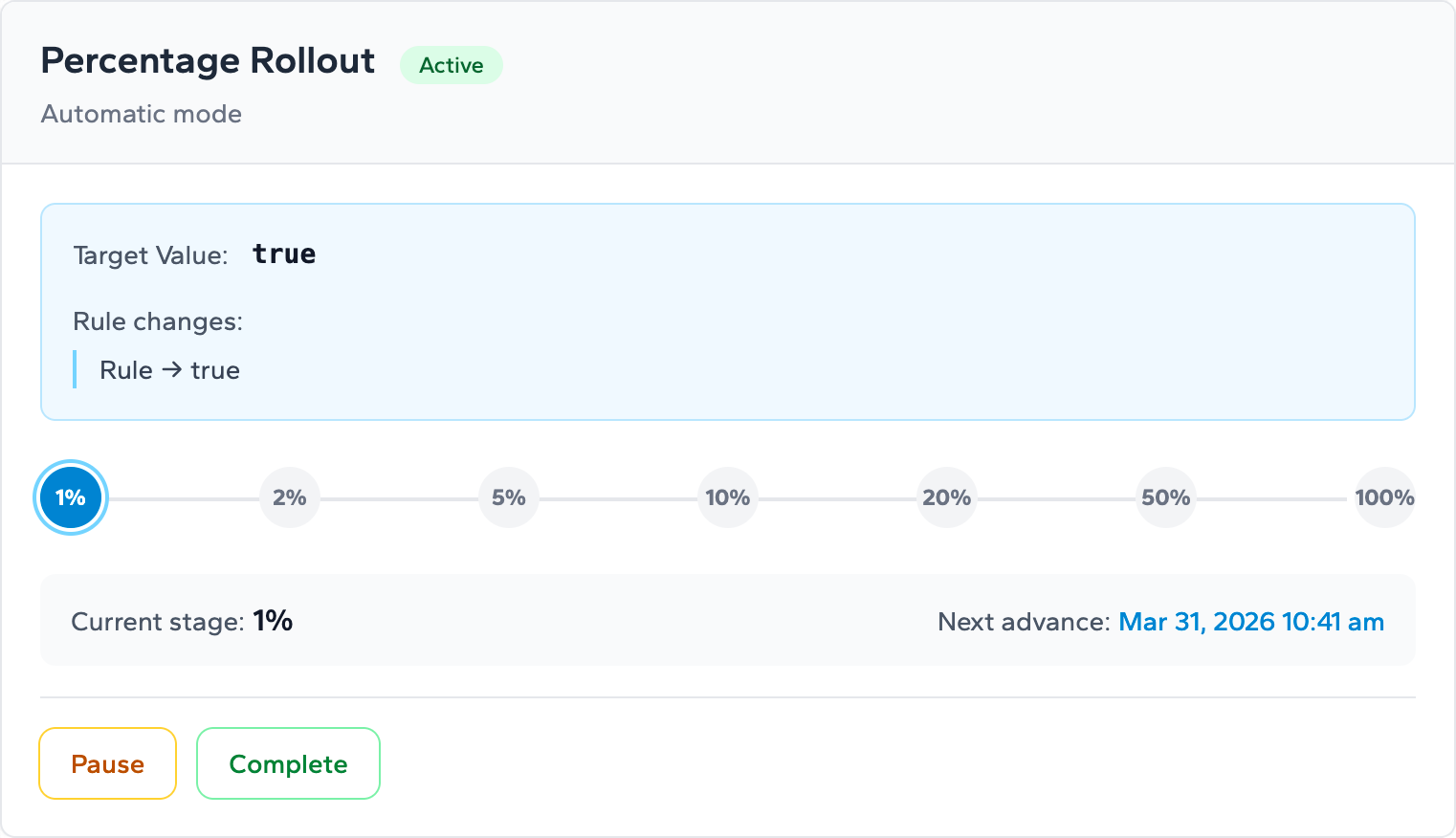Click the Target Value label
Image resolution: width=1456 pixels, height=838 pixels.
coord(150,255)
